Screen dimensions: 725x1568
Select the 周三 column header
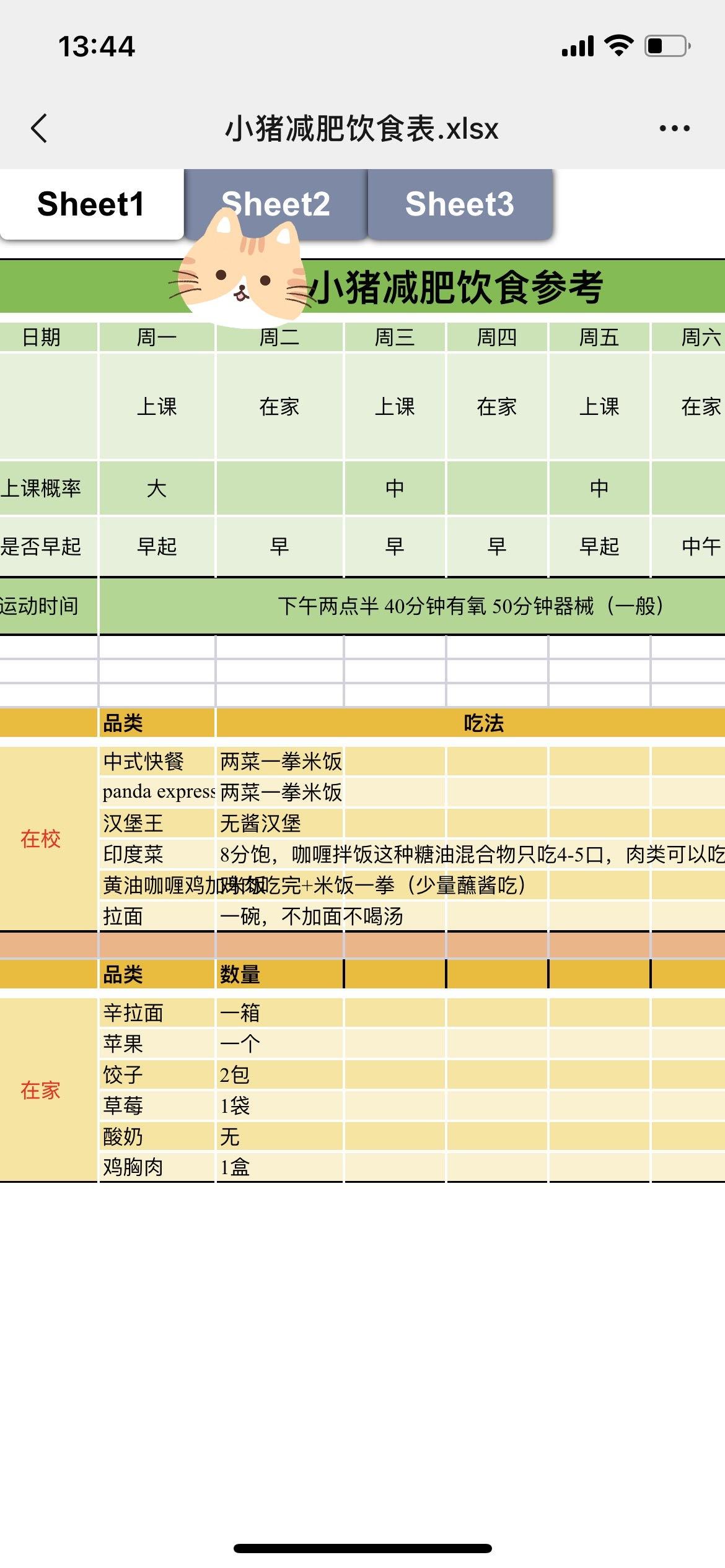395,338
